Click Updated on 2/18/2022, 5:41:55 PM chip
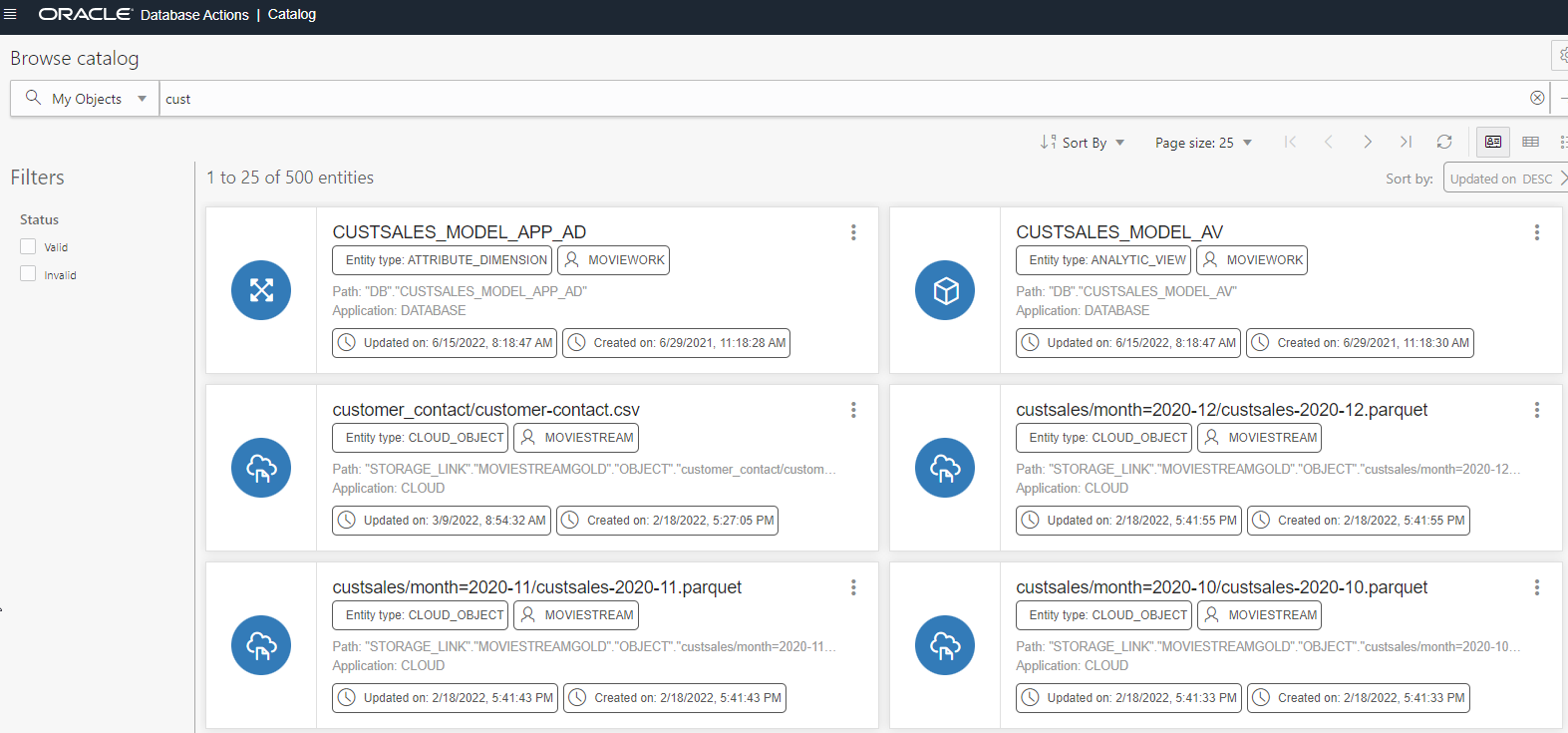 pyautogui.click(x=1128, y=521)
